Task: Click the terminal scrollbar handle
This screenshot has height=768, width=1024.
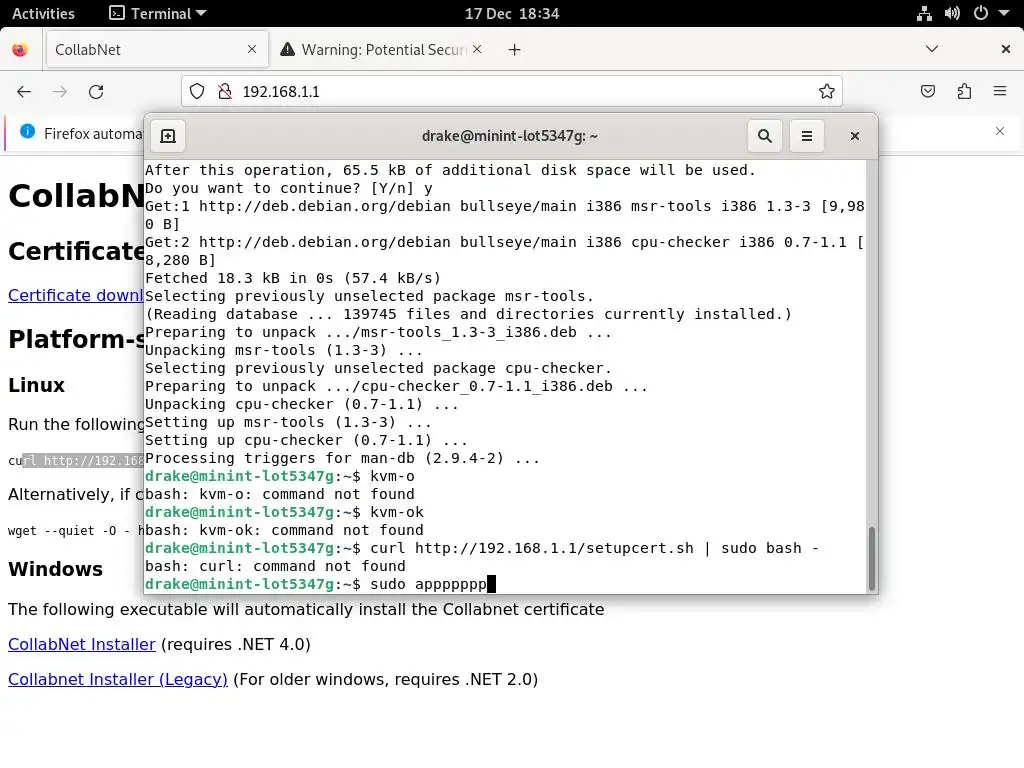Action: pyautogui.click(x=871, y=558)
